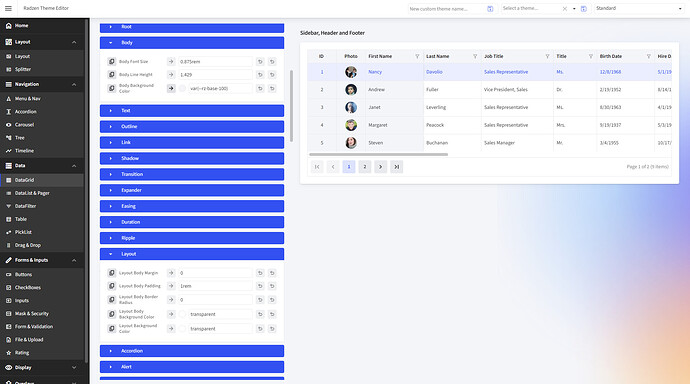The image size is (690, 384).
Task: Go to page 2 in the pager
Action: coord(365,167)
